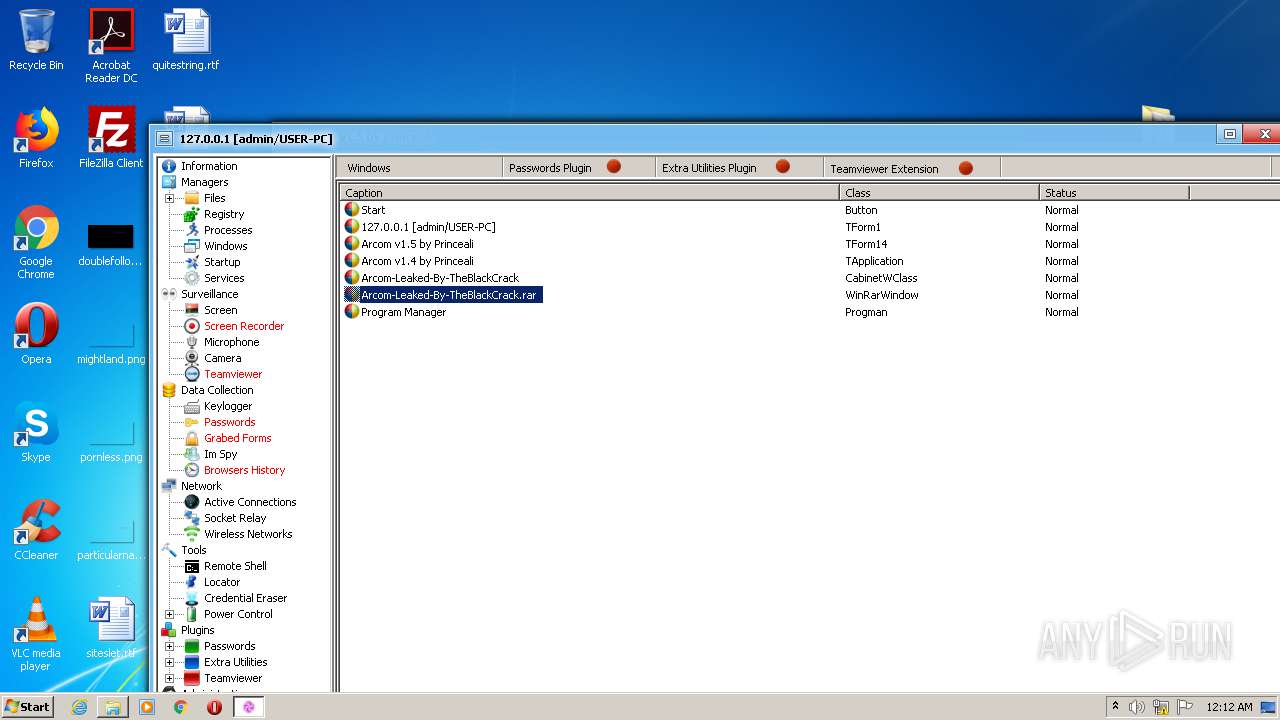The height and width of the screenshot is (720, 1280).
Task: Expand the Teamviewer plugin node
Action: pos(170,678)
